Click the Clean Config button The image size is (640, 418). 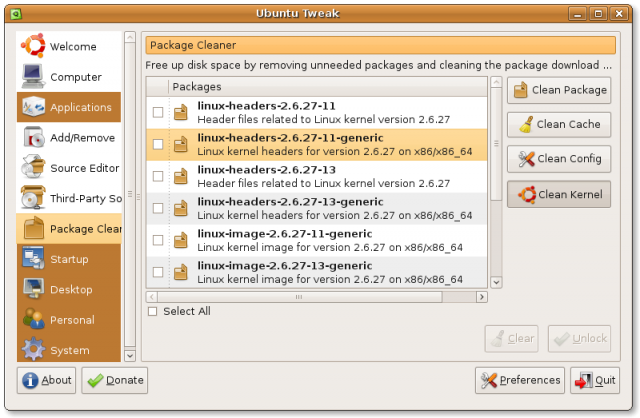(x=559, y=158)
